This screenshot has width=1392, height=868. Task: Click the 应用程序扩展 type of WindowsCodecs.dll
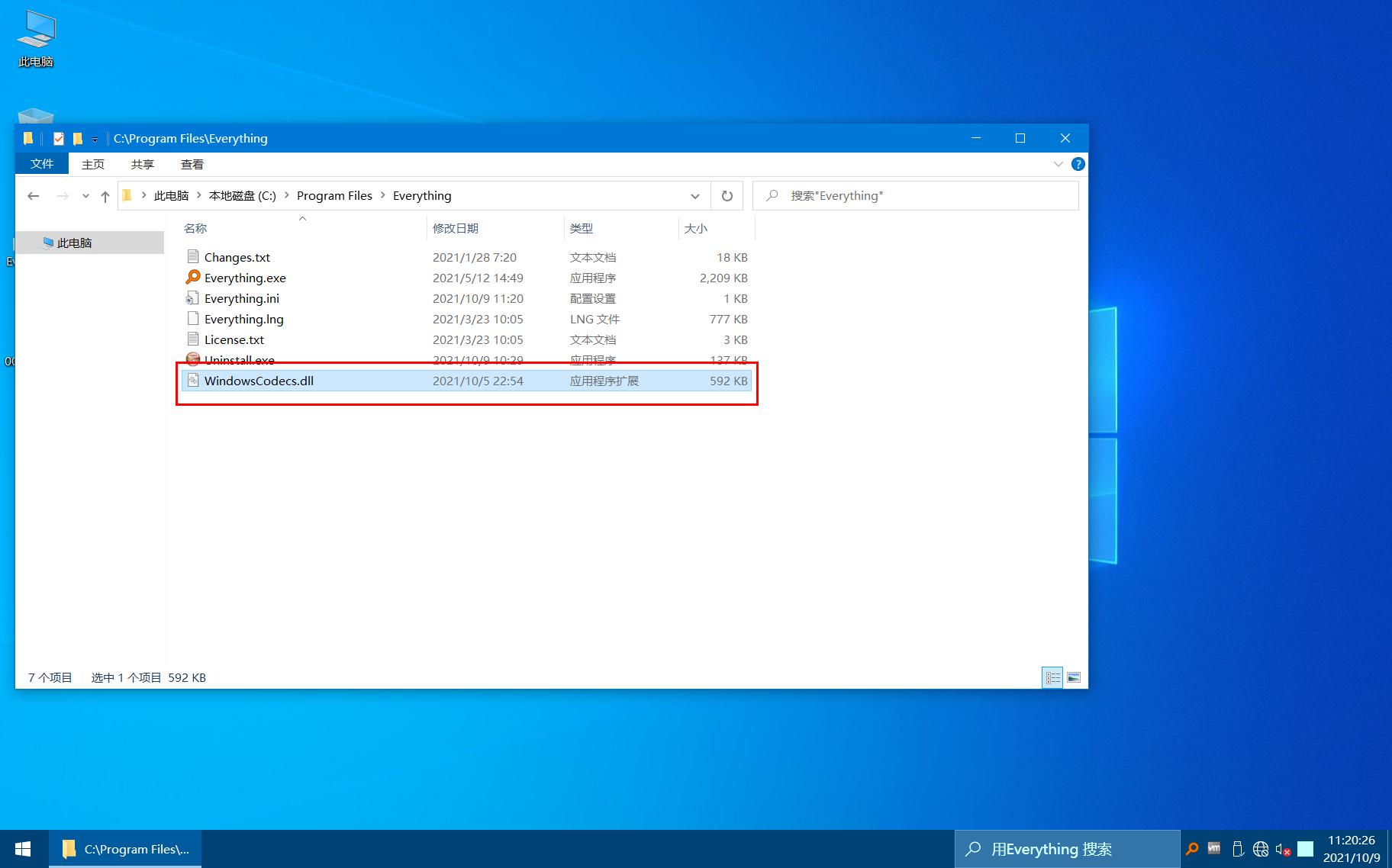(x=604, y=381)
